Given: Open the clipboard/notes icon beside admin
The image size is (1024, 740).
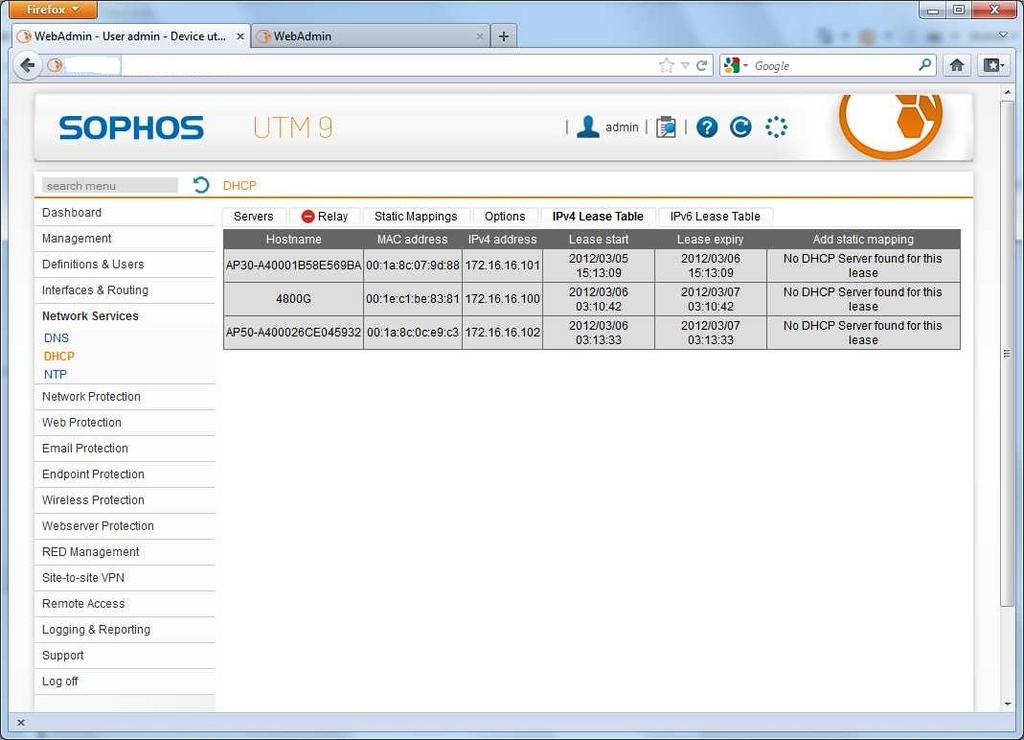Looking at the screenshot, I should [665, 127].
